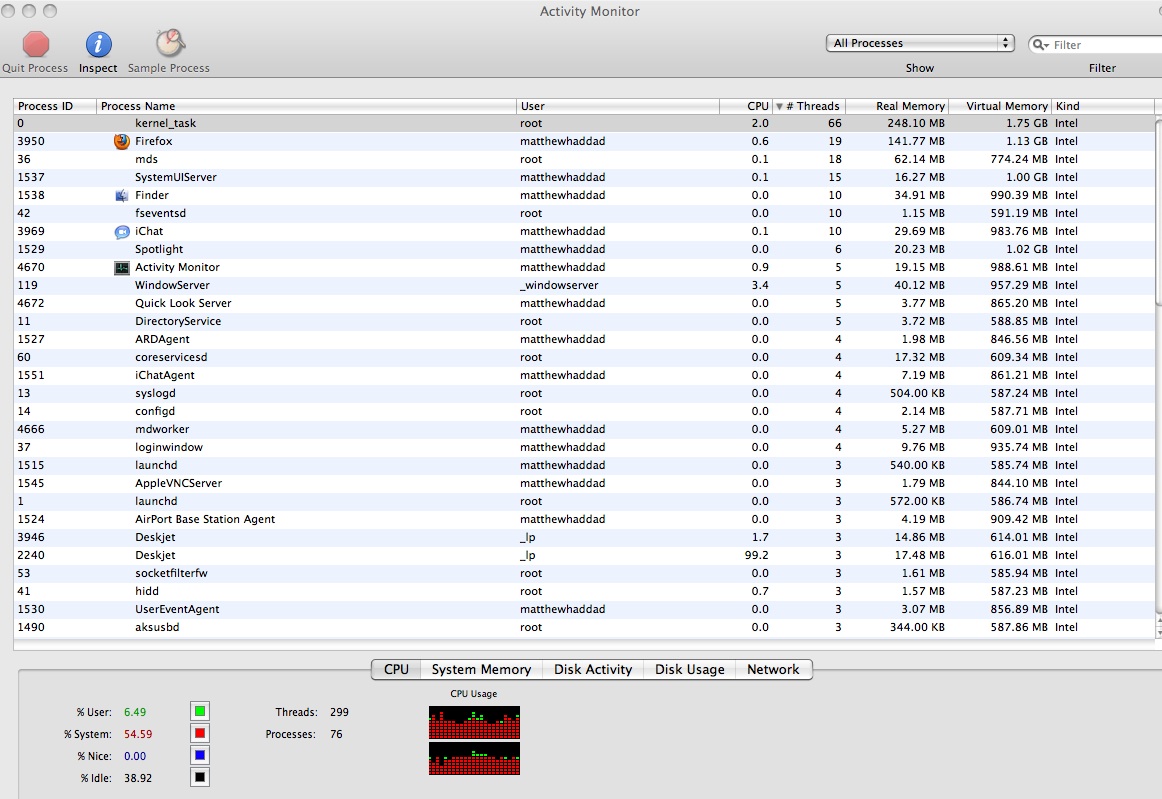This screenshot has width=1162, height=799.
Task: Select launchd process with ID 1
Action: tap(584, 502)
